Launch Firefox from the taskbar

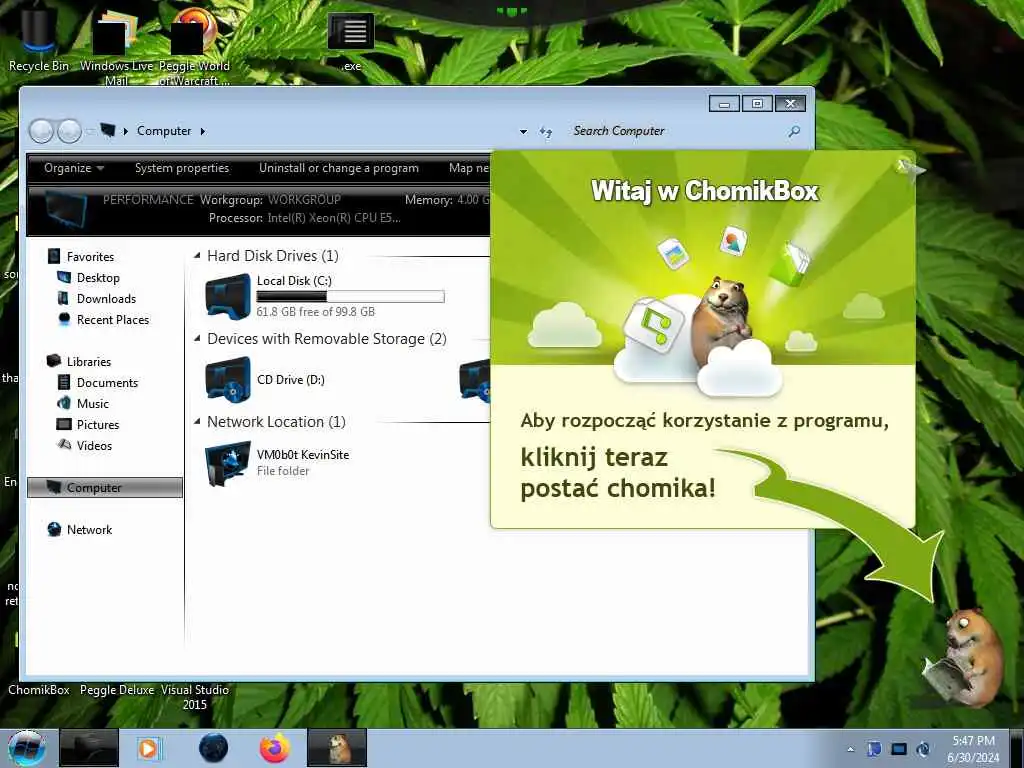click(x=275, y=748)
